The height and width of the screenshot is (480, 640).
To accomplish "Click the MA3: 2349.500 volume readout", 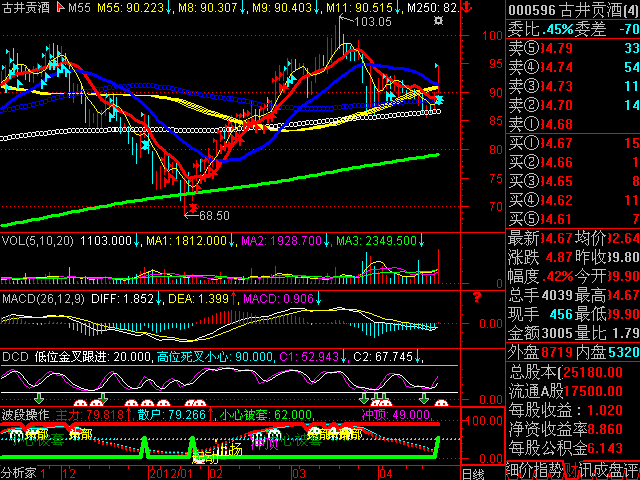I will (376, 240).
